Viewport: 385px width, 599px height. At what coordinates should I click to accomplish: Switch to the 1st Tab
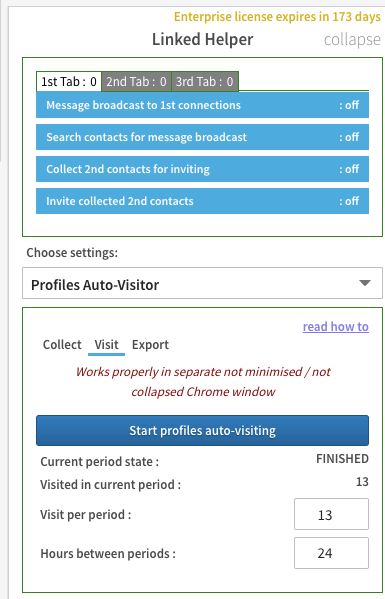[x=69, y=82]
